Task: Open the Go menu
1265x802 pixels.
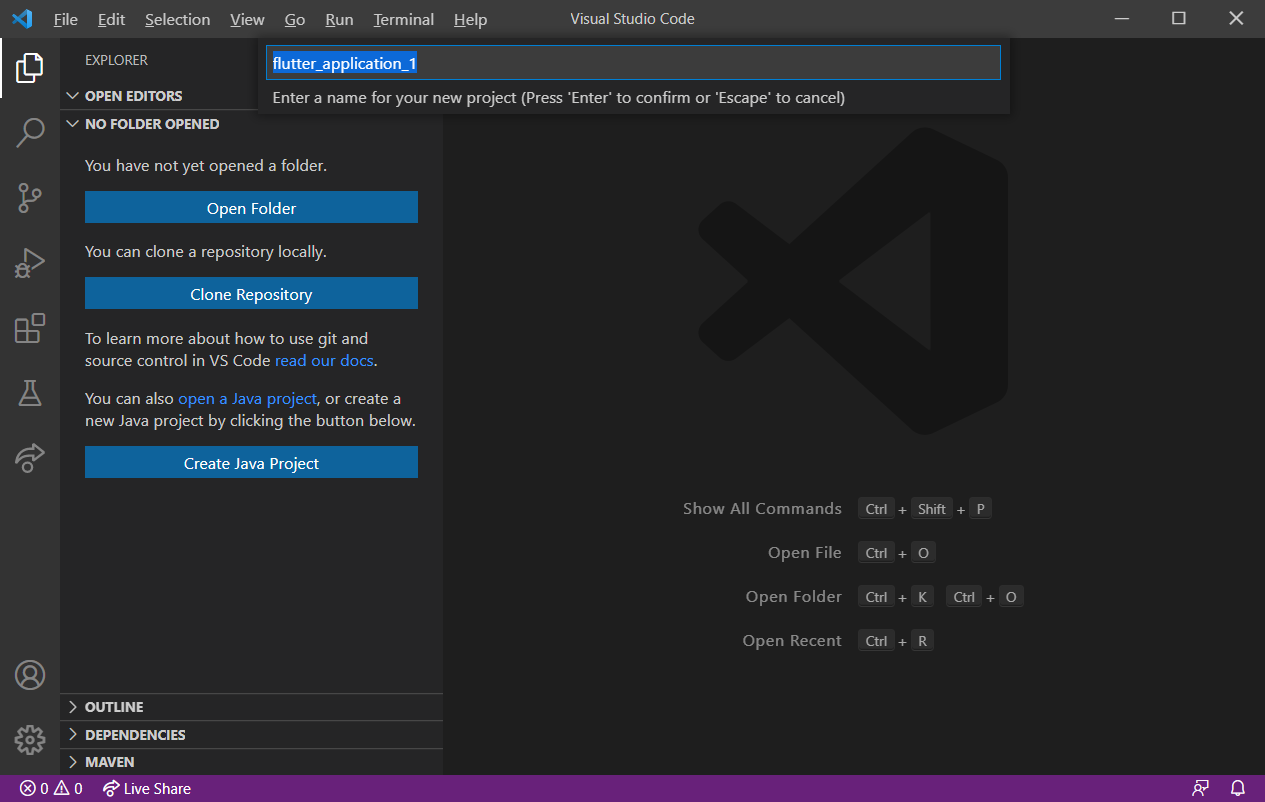Action: [295, 19]
